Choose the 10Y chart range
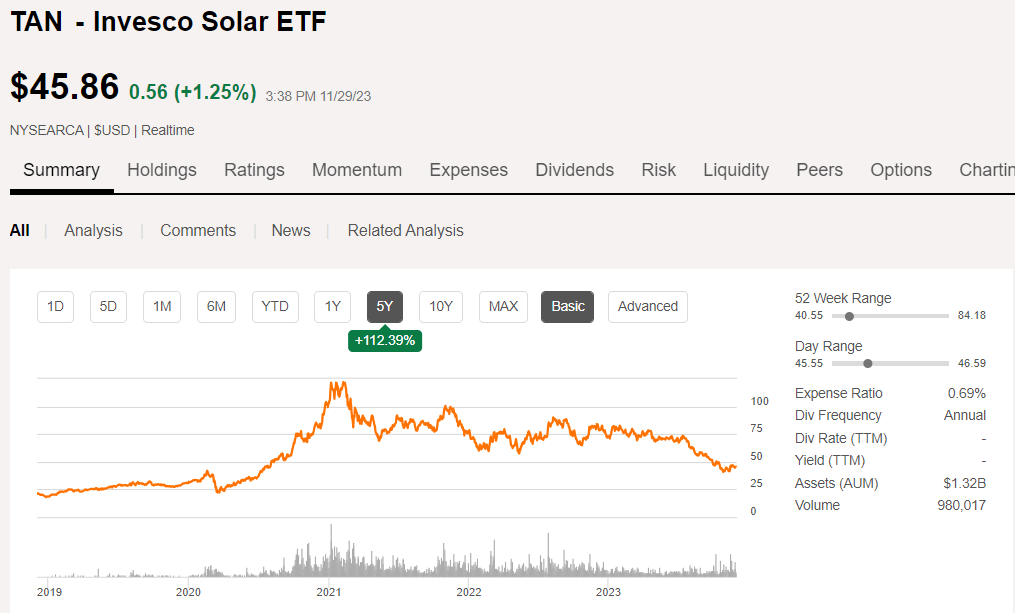1015x613 pixels. pyautogui.click(x=441, y=307)
